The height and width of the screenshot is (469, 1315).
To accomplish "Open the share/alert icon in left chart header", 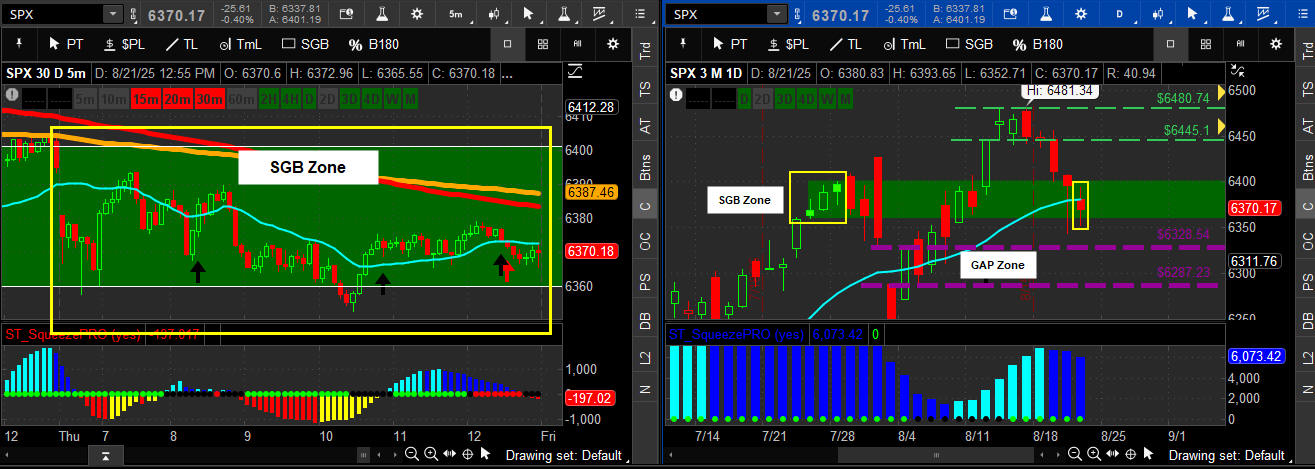I will click(x=346, y=14).
